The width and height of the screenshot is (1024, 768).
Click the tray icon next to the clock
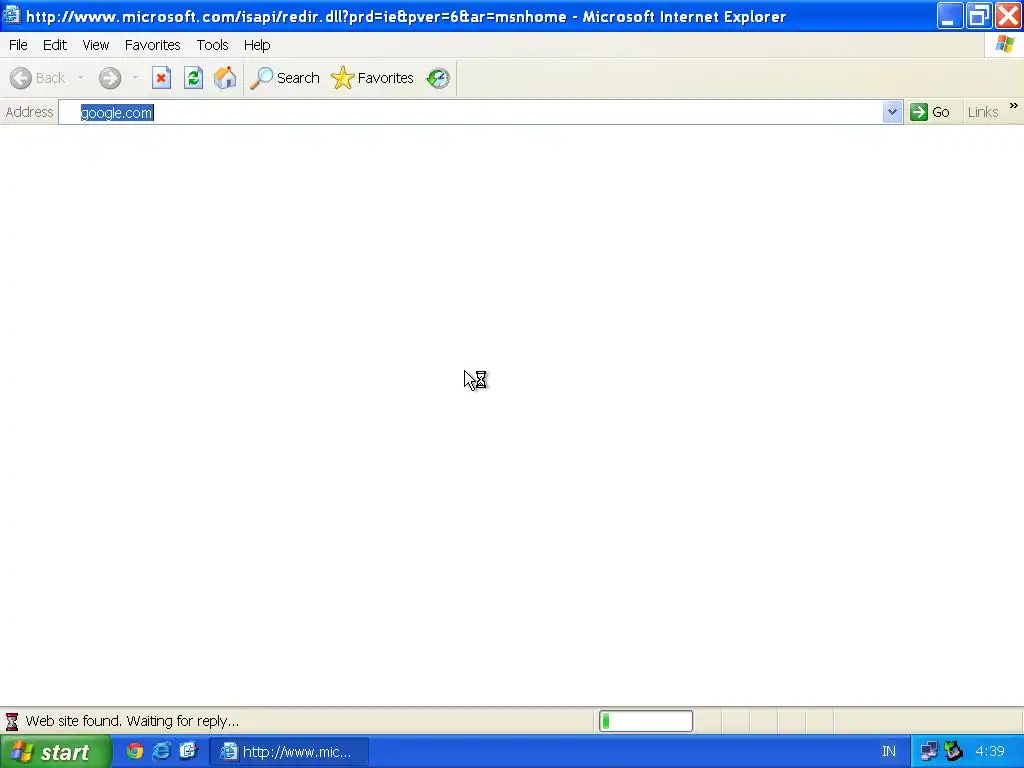[953, 751]
